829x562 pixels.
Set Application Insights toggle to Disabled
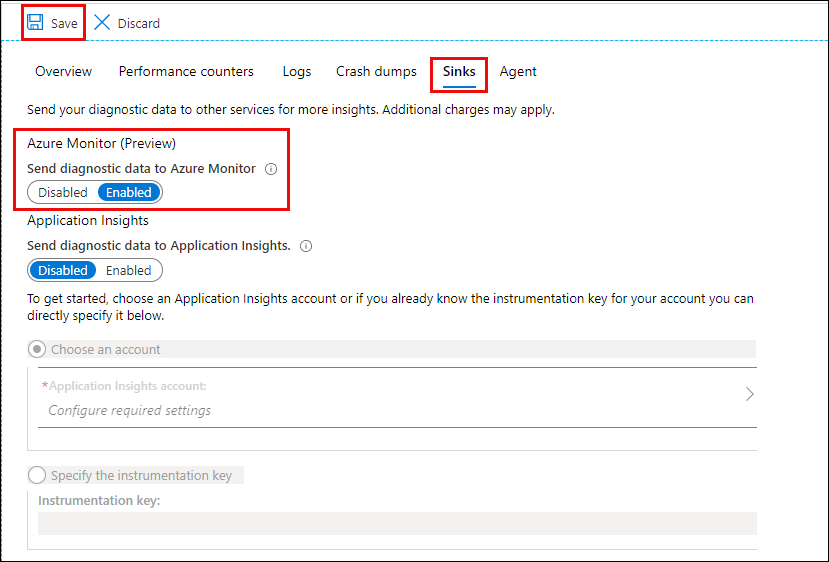coord(63,270)
